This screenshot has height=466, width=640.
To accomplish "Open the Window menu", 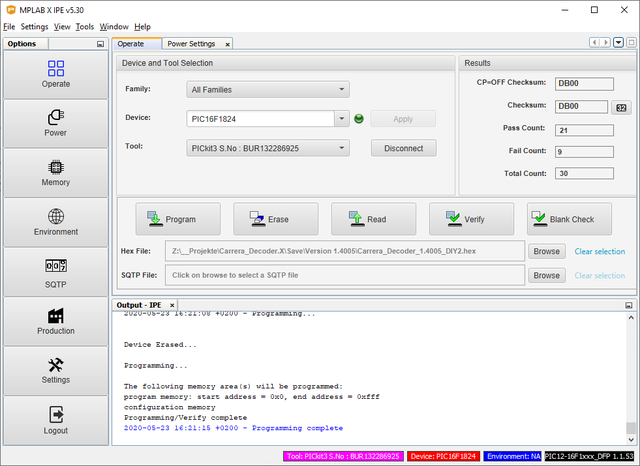I will (114, 27).
